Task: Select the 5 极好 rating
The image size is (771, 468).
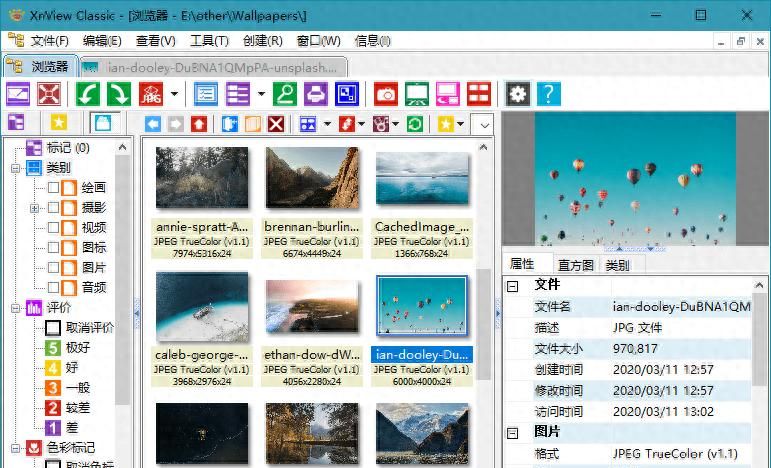Action: tap(68, 348)
